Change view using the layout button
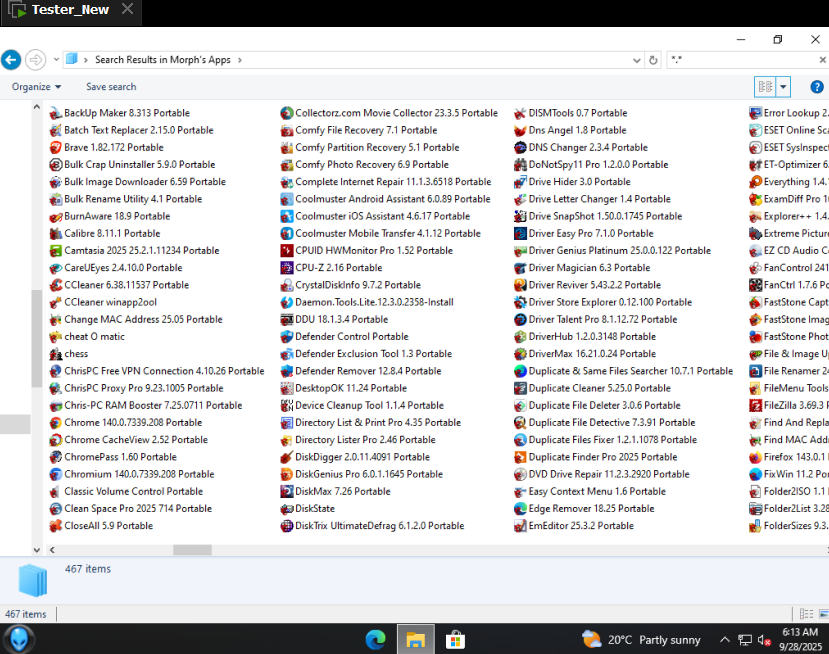 tap(765, 87)
